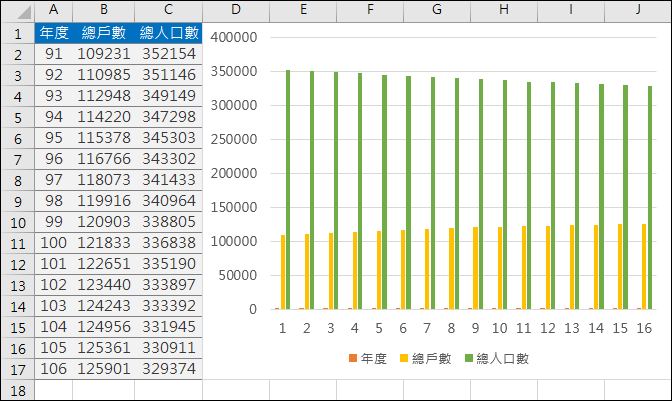
Task: Select row 2 header
Action: point(18,54)
